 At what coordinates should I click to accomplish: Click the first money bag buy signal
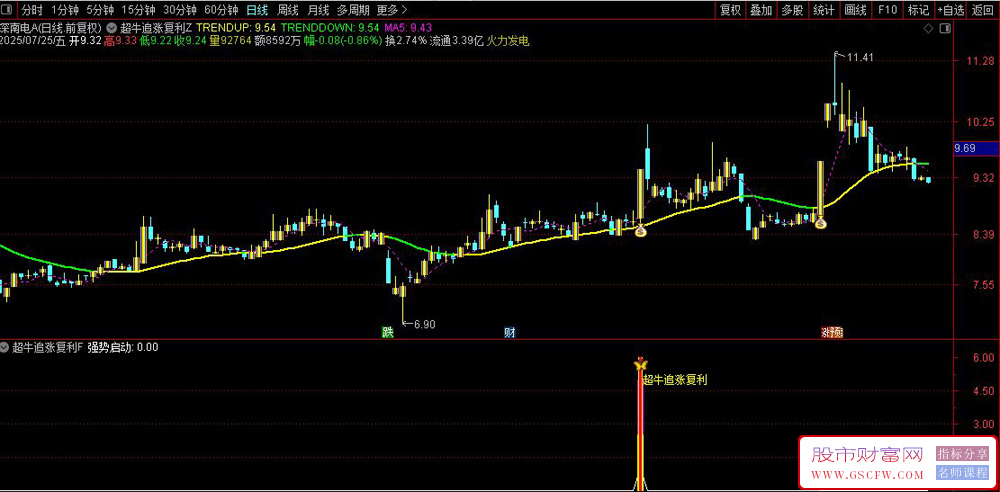(x=642, y=231)
